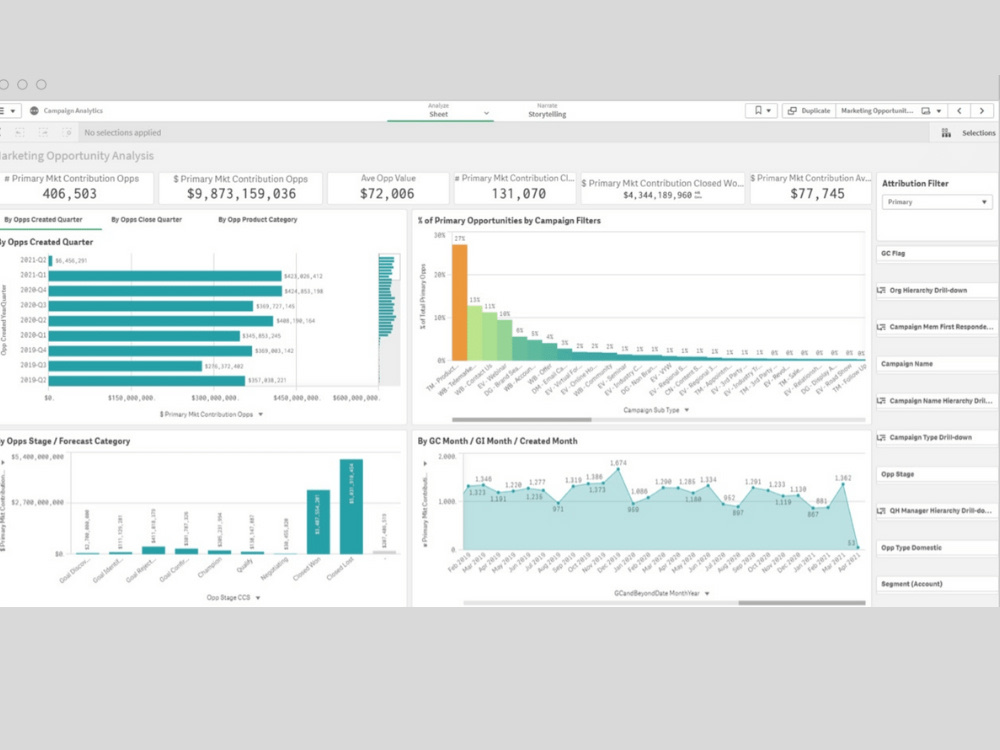Select the By Opp Product Category tab
The width and height of the screenshot is (1000, 750).
click(x=258, y=219)
